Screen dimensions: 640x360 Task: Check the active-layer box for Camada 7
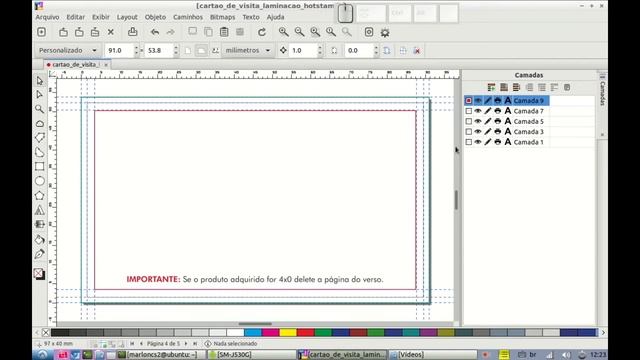click(x=469, y=111)
